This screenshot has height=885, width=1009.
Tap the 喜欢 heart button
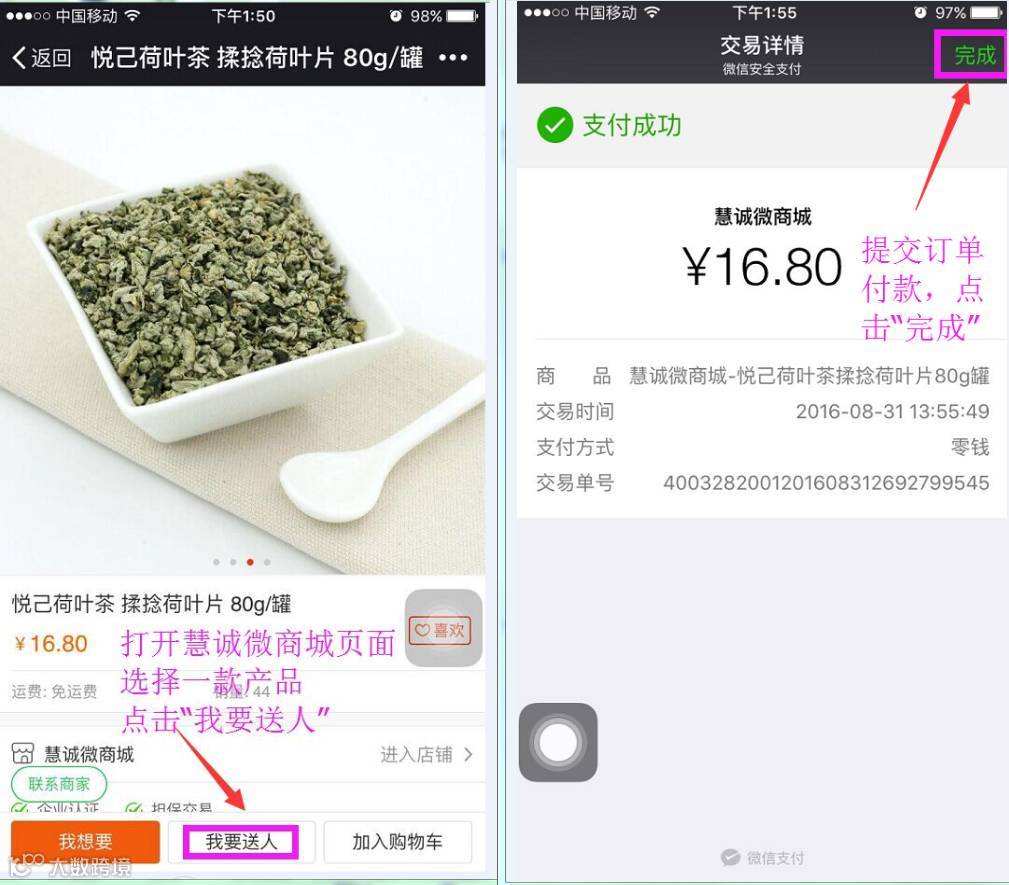[440, 630]
